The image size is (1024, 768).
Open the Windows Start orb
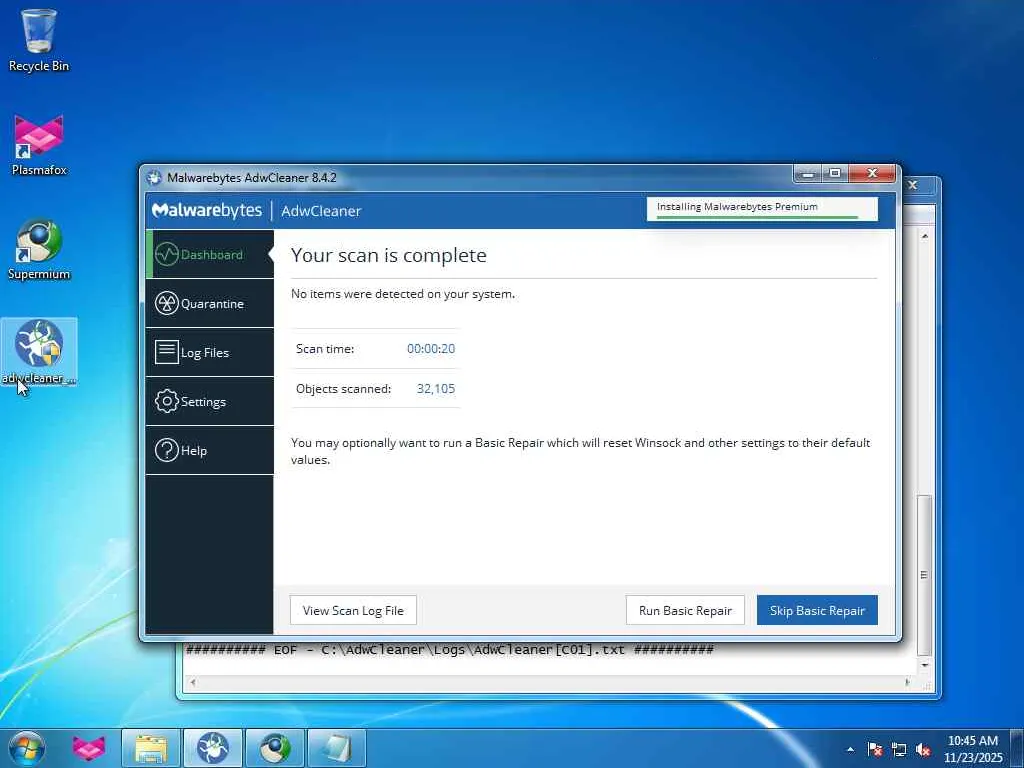pyautogui.click(x=27, y=748)
